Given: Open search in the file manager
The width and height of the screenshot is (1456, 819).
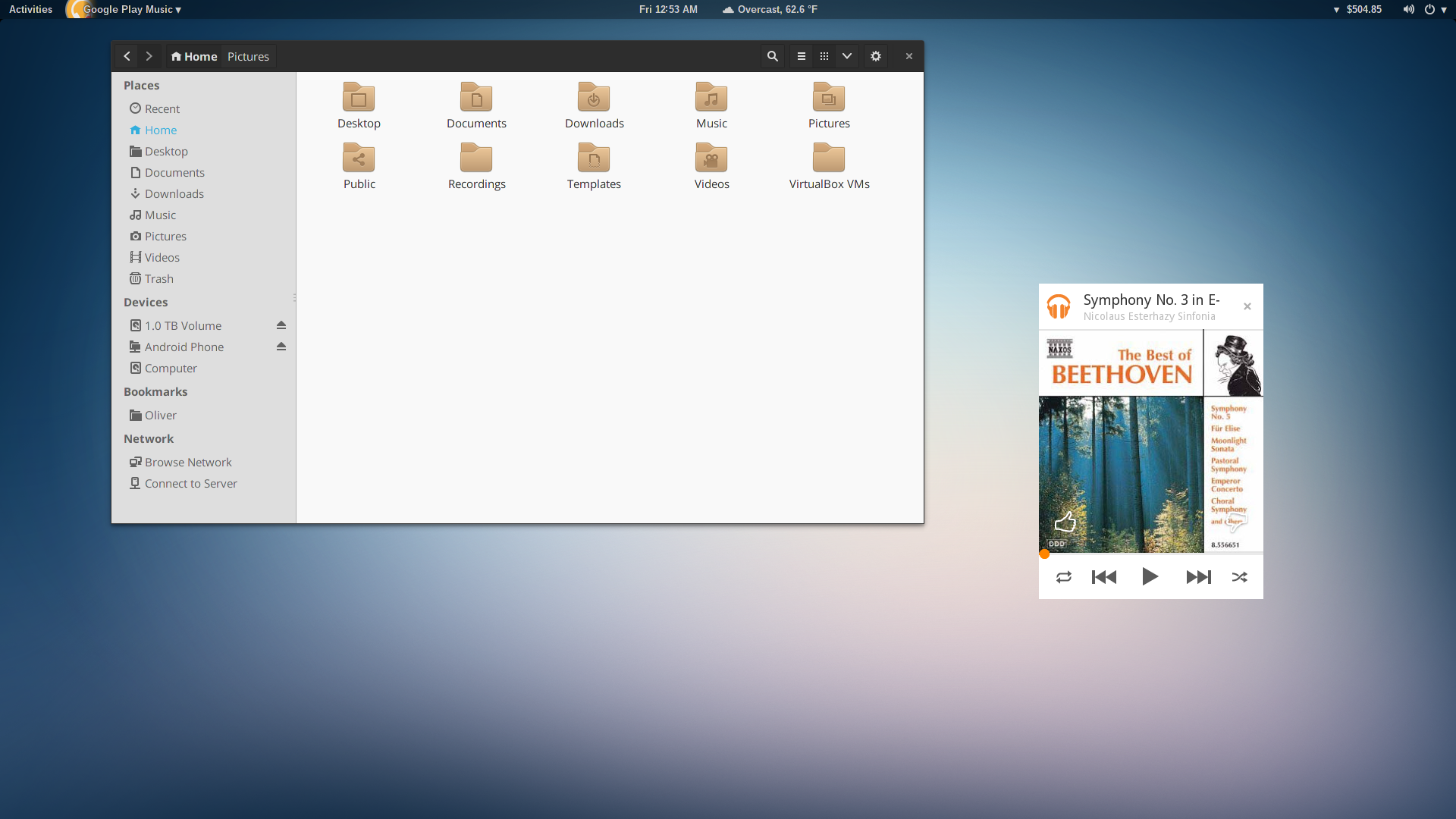Looking at the screenshot, I should coord(772,56).
